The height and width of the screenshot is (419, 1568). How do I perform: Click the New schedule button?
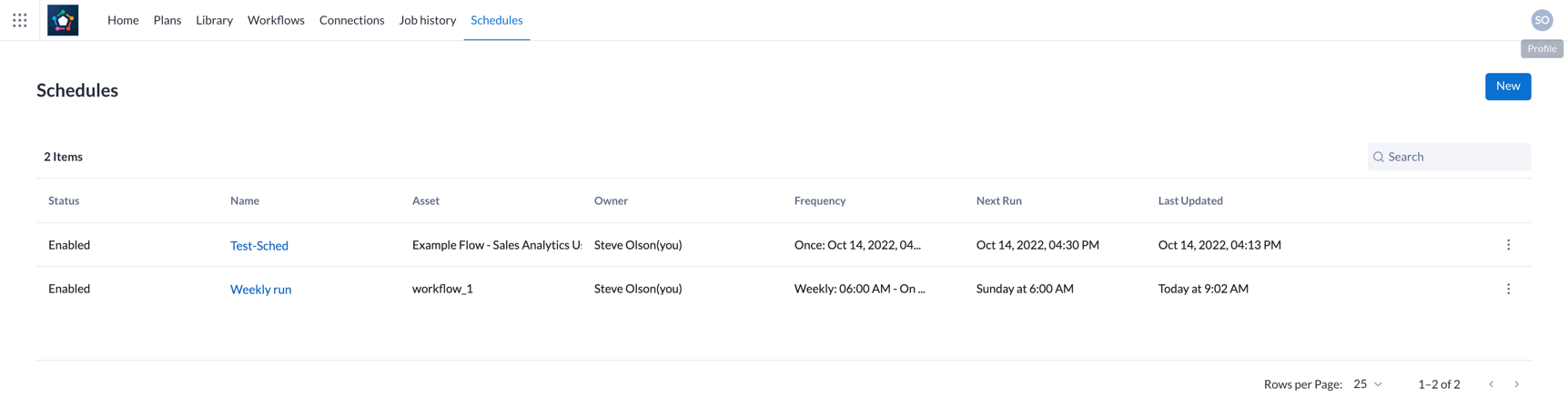(x=1507, y=87)
